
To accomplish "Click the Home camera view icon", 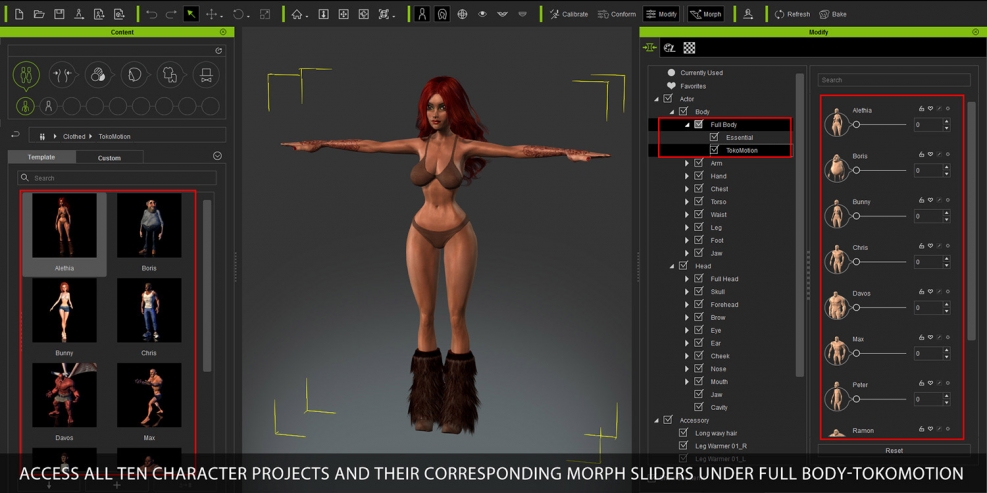I will [x=298, y=14].
